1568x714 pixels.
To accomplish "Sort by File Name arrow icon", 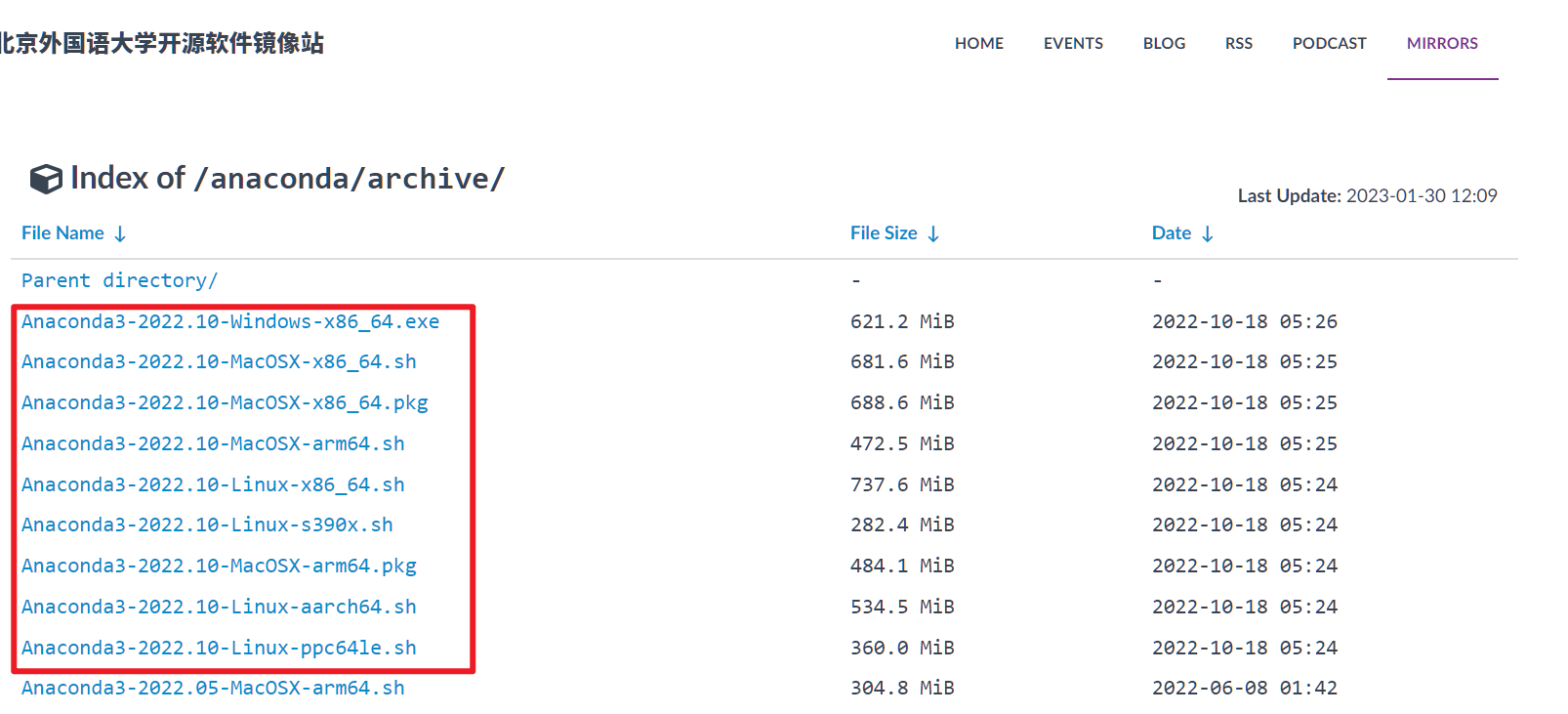I will click(x=120, y=234).
